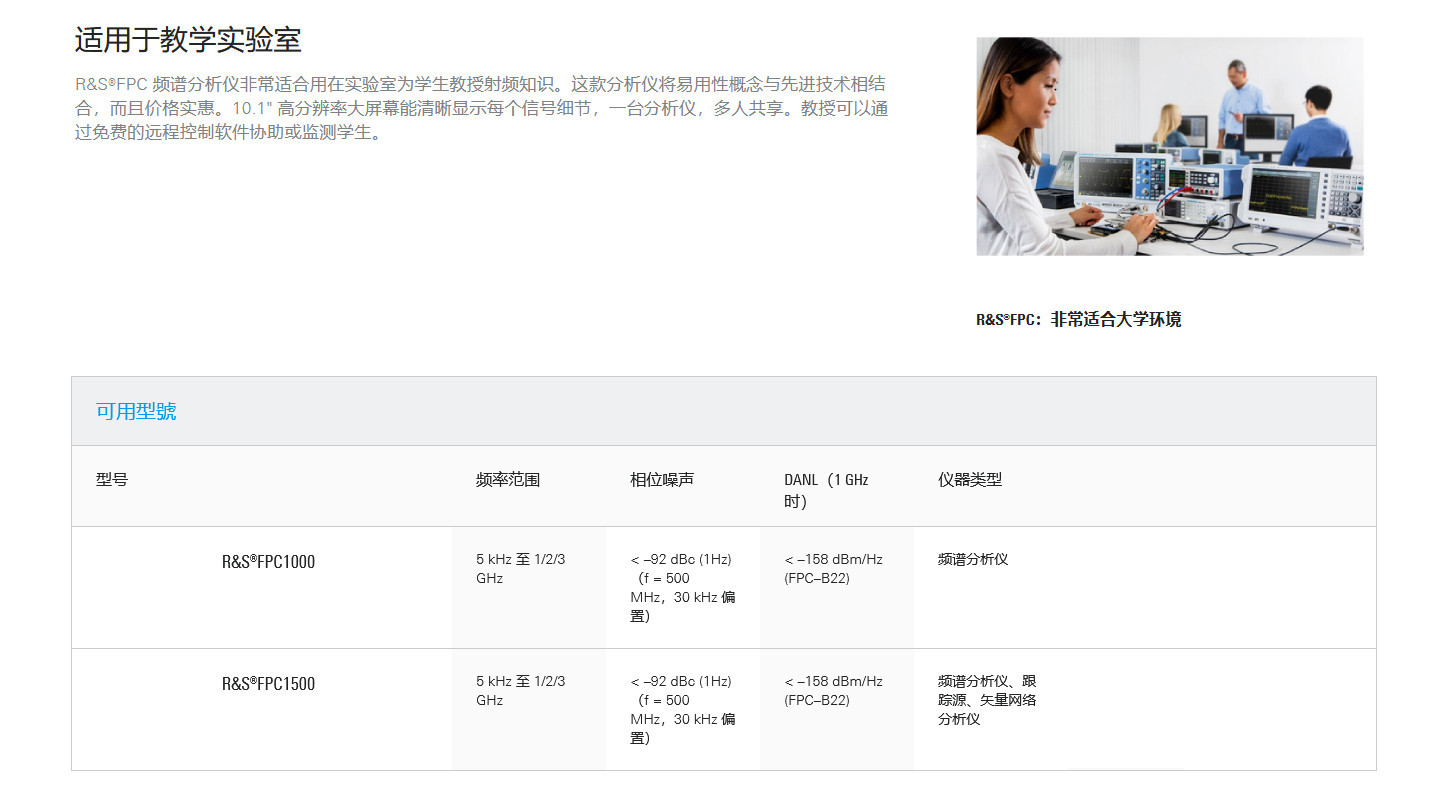Open the R&S®FPC1500 model link
1444x785 pixels.
[x=268, y=684]
